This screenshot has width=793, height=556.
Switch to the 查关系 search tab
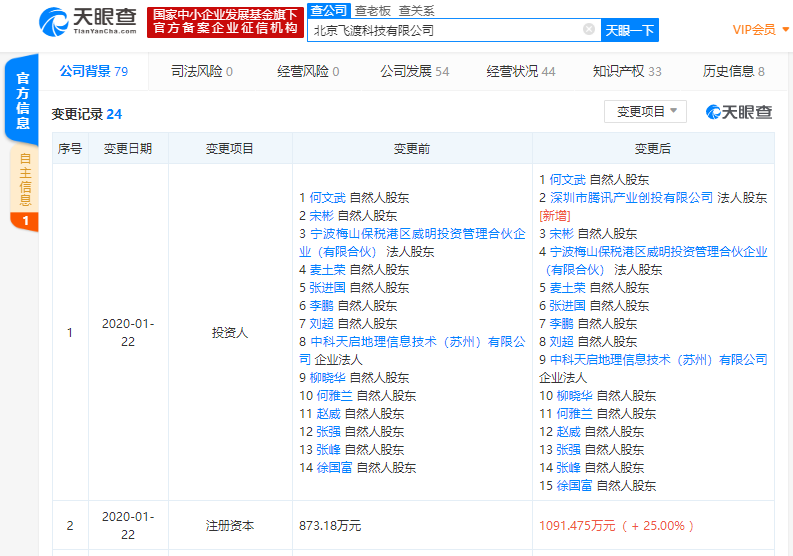click(x=416, y=10)
